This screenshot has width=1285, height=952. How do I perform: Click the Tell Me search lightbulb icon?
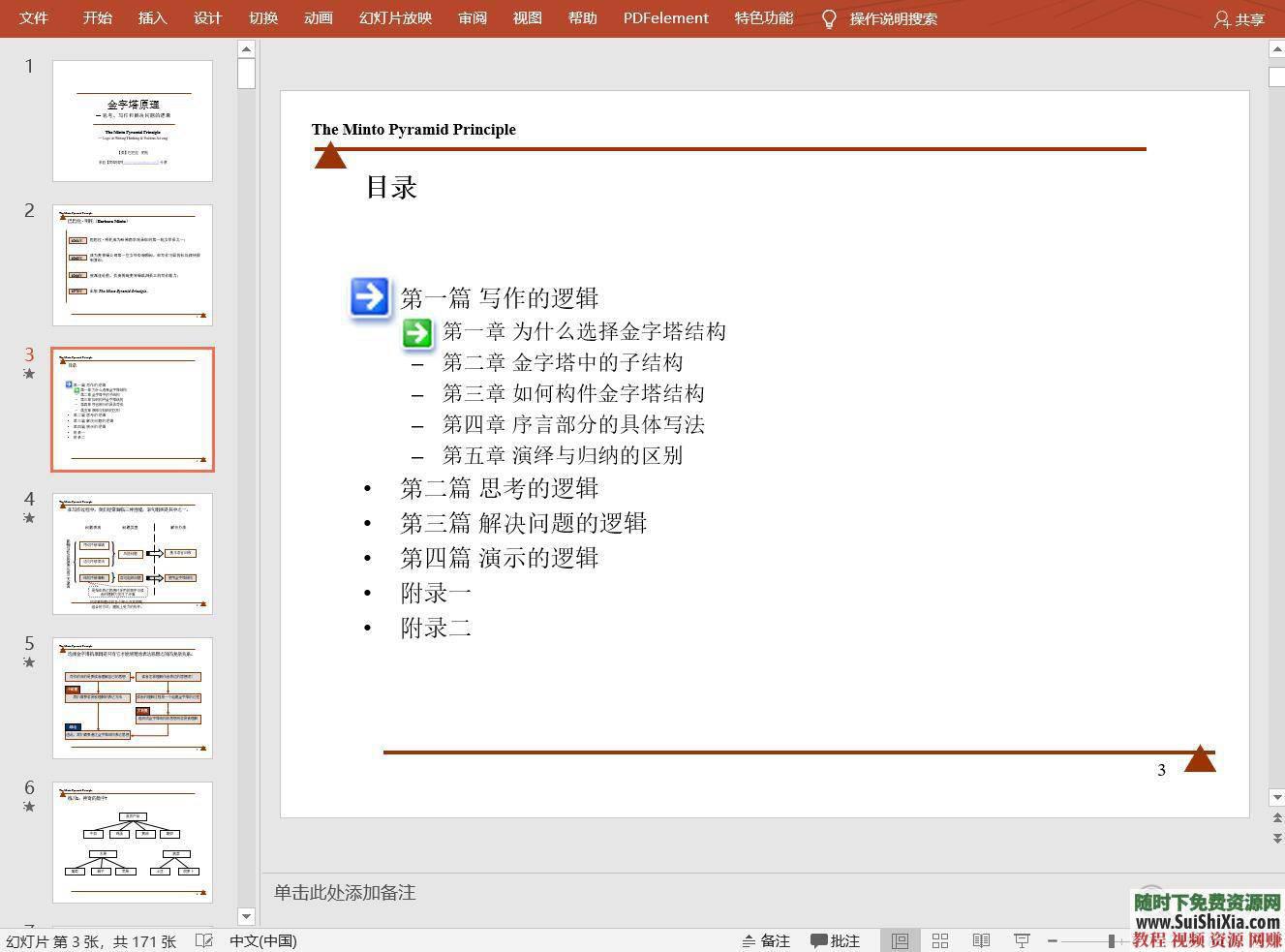coord(829,17)
